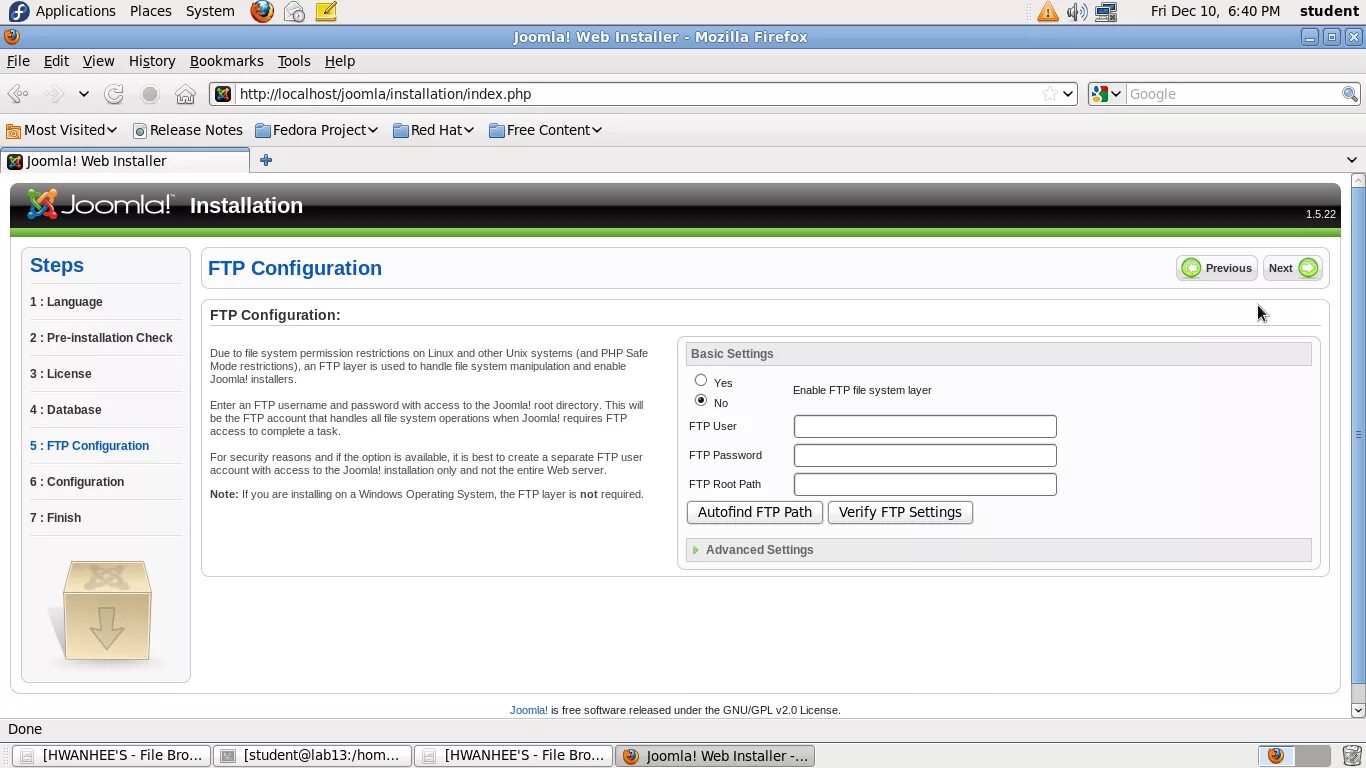Click the vertical page scrollbar
Screen dimensions: 1366x768
[1358, 435]
